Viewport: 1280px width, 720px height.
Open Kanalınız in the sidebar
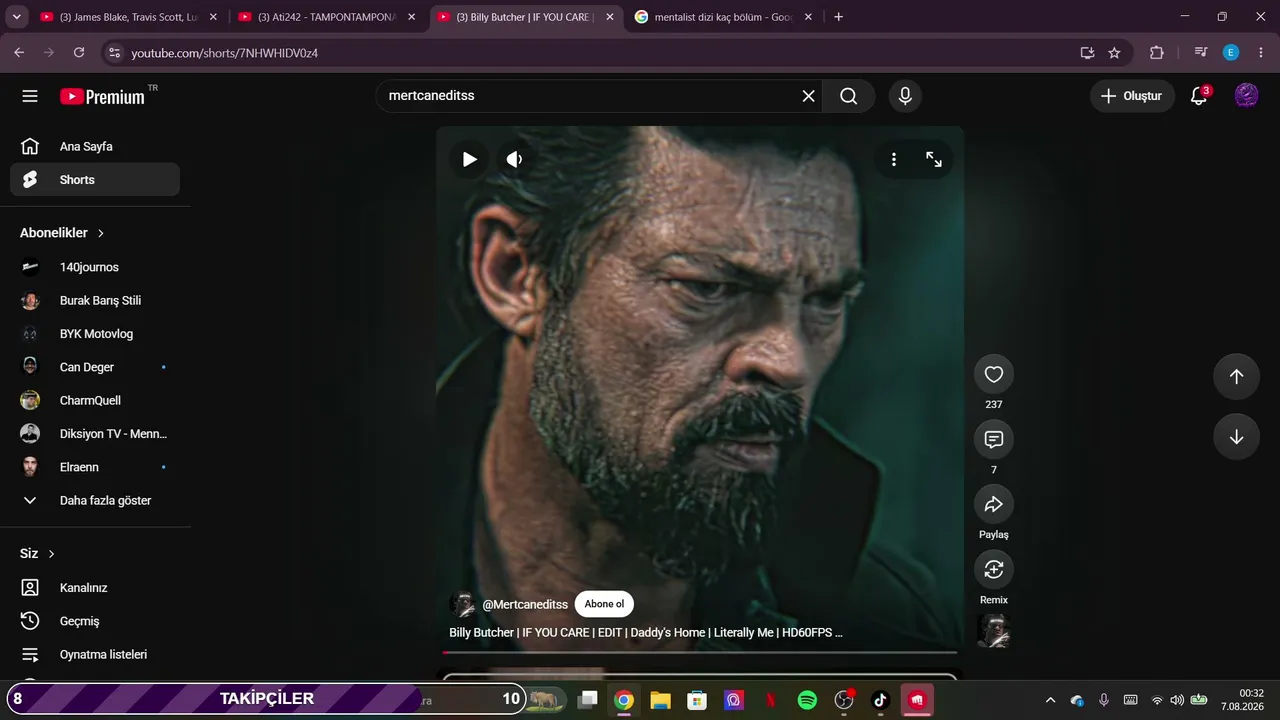95,588
